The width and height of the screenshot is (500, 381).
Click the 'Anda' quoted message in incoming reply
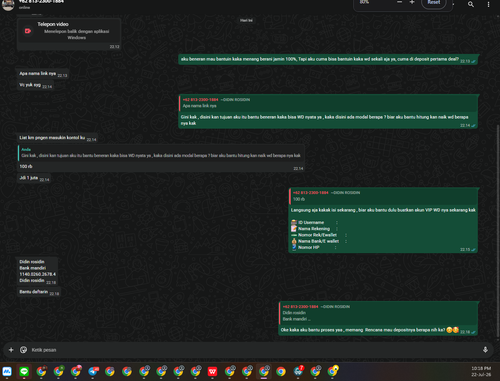161,153
